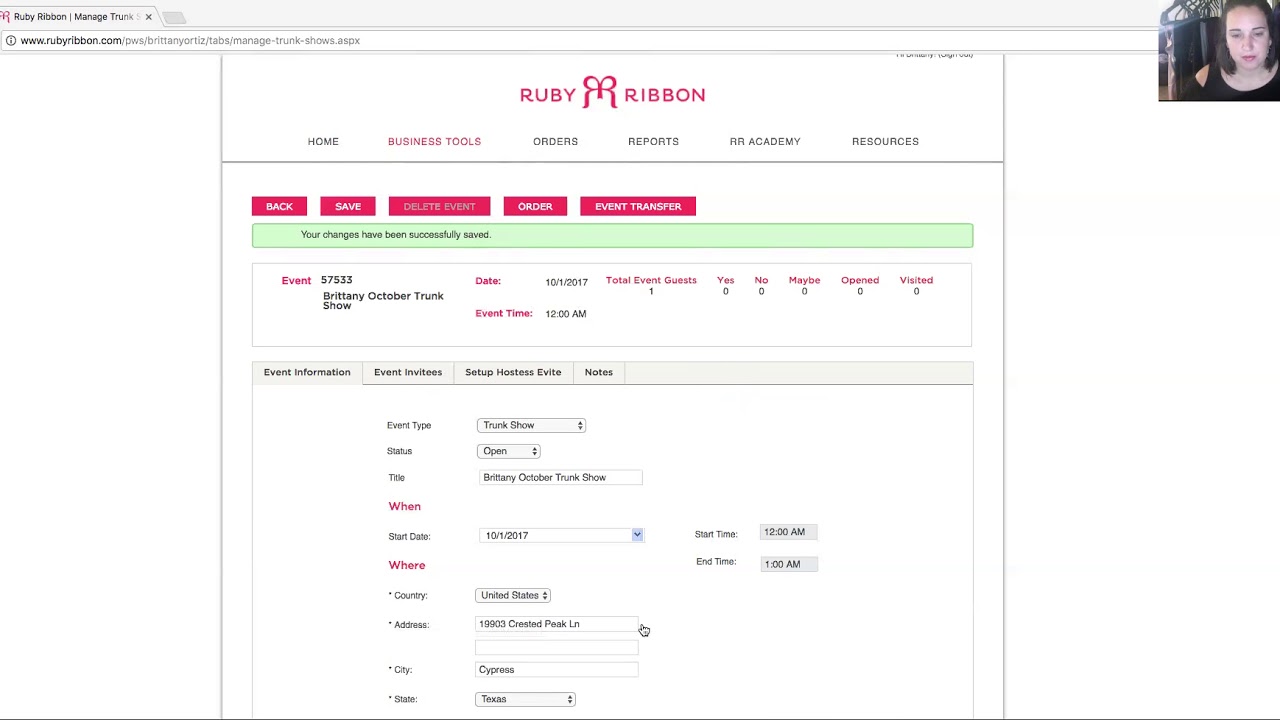The height and width of the screenshot is (720, 1280).
Task: Click the event number 57533
Action: (x=336, y=280)
